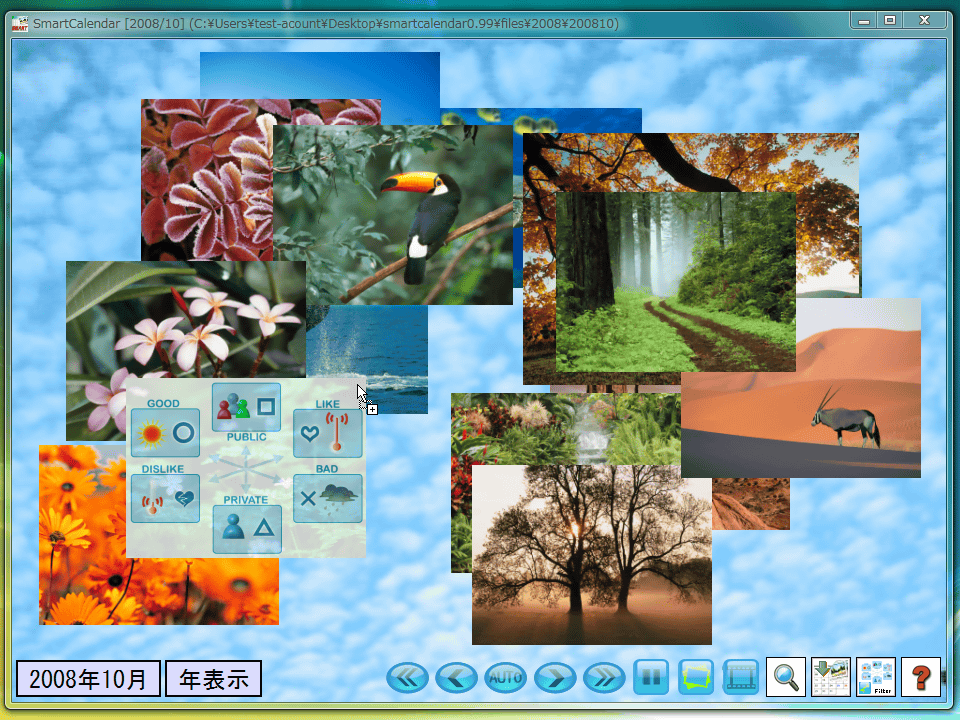Select the green forest path photo
960x720 pixels.
tap(676, 282)
